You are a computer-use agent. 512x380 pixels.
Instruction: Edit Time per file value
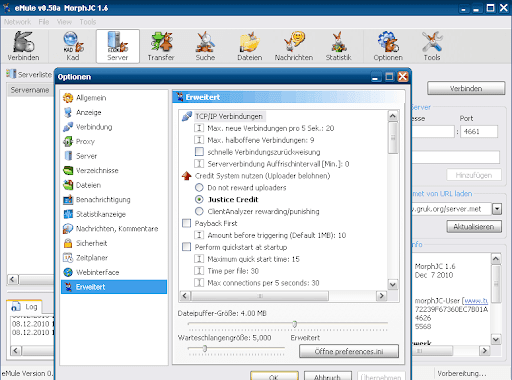pyautogui.click(x=233, y=271)
